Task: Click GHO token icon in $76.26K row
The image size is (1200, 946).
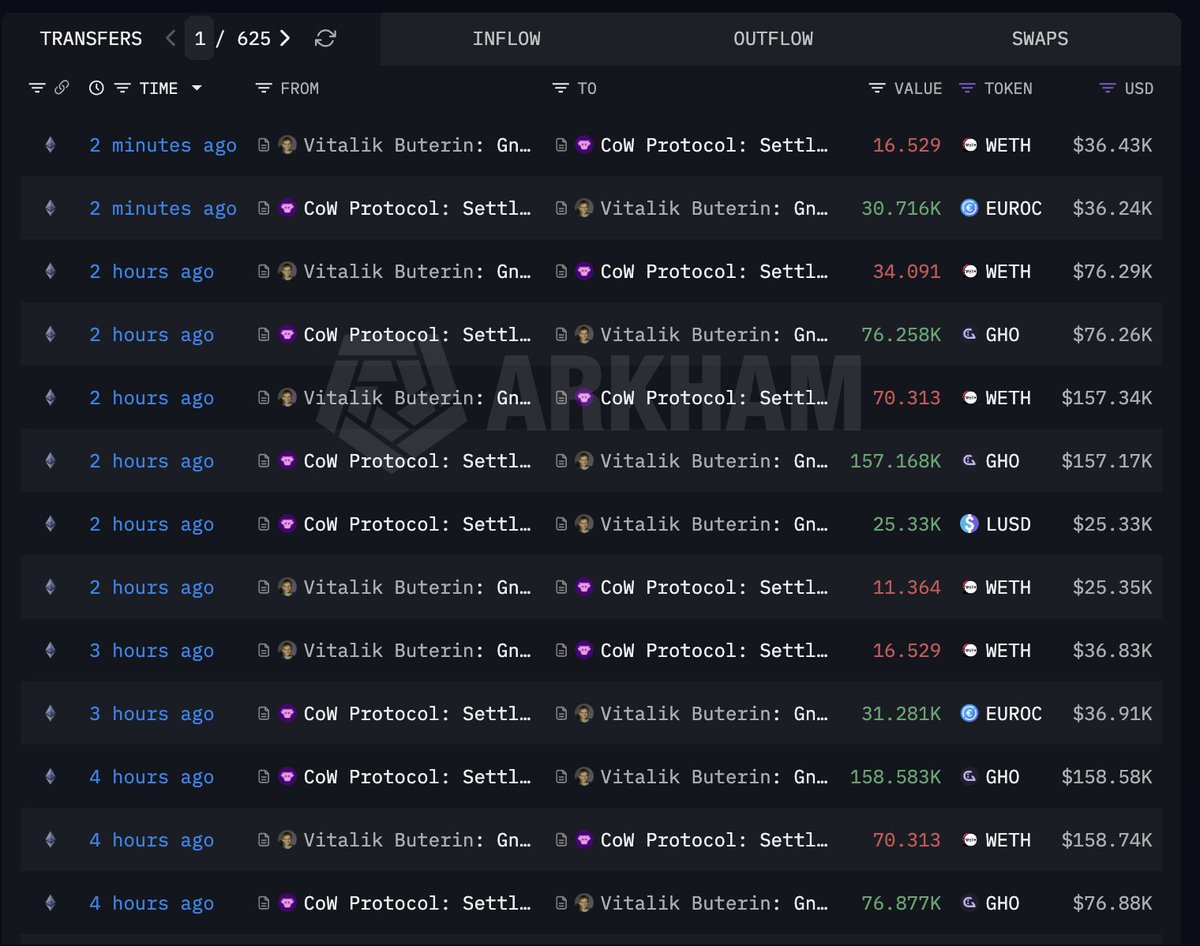Action: pyautogui.click(x=969, y=334)
